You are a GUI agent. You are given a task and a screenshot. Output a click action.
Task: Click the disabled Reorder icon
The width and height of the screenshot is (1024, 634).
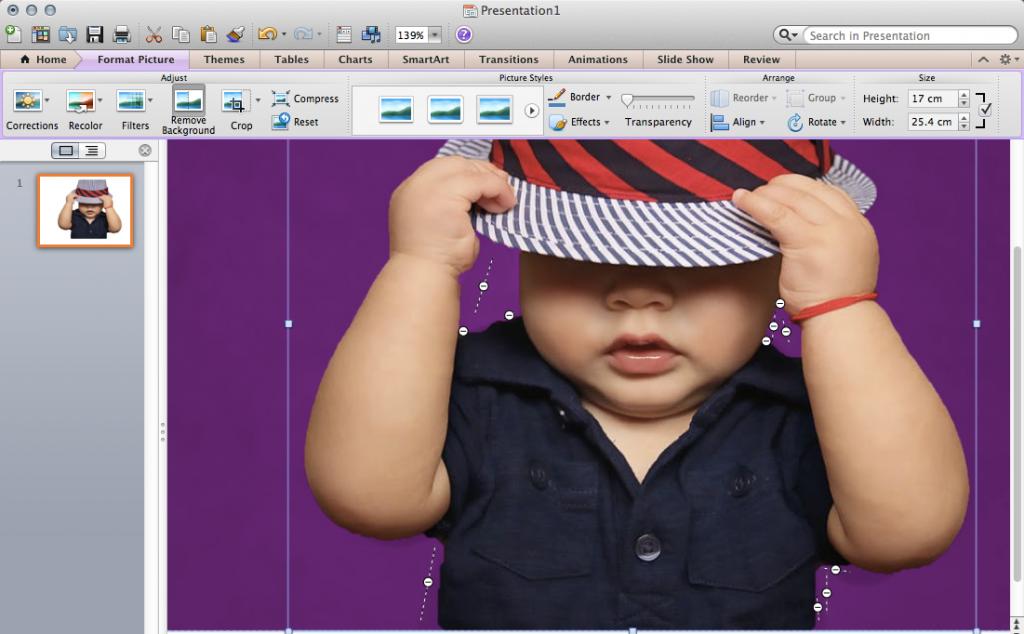click(719, 98)
